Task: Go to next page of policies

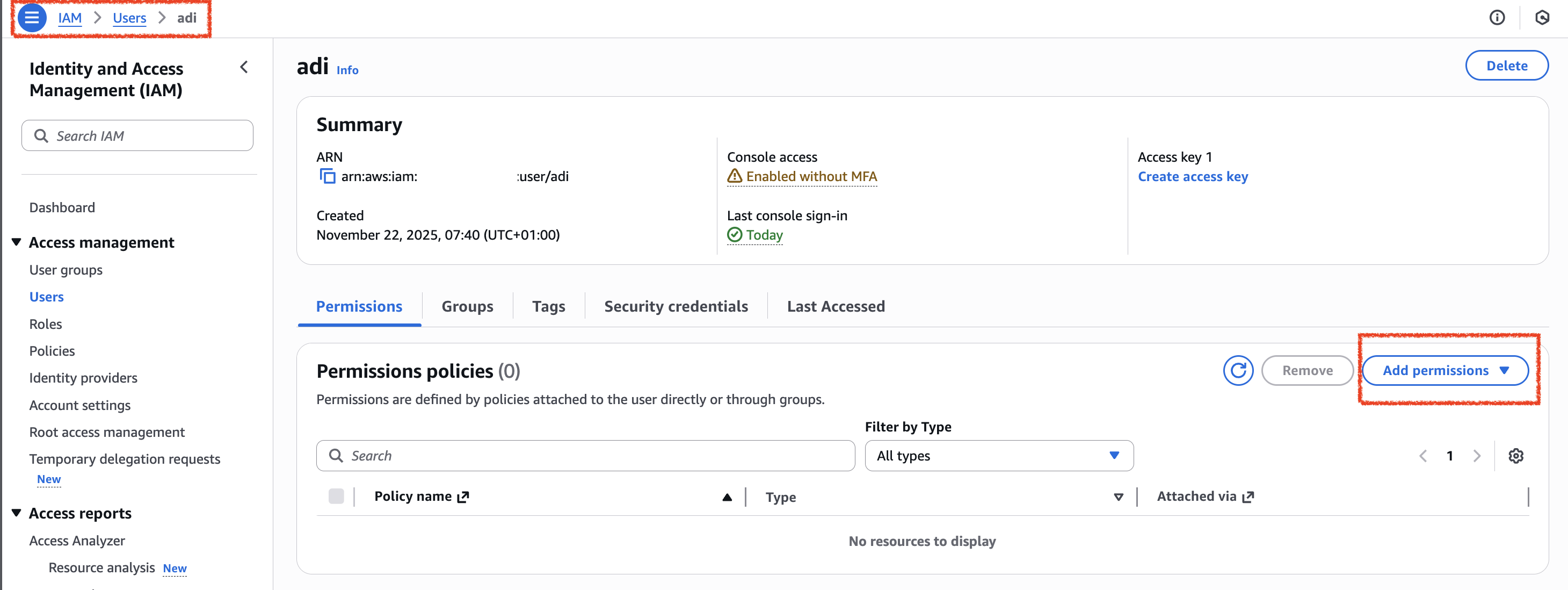Action: [x=1477, y=456]
